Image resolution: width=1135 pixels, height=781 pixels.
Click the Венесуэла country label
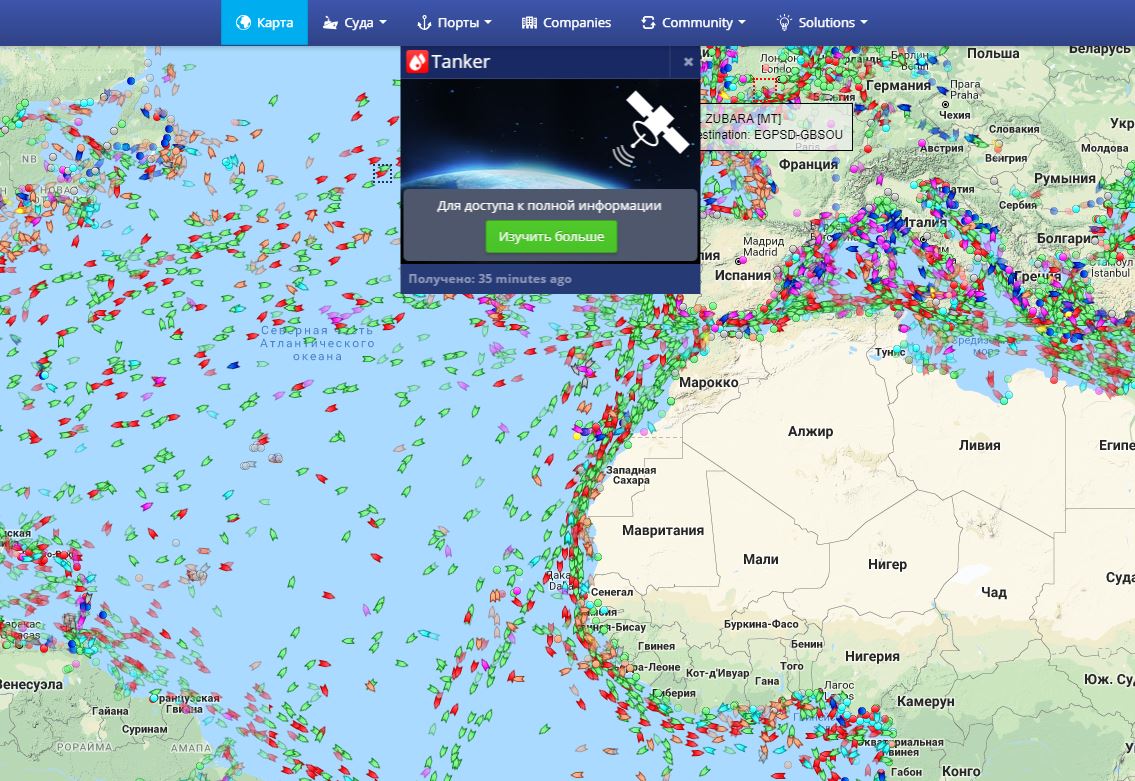coord(30,684)
